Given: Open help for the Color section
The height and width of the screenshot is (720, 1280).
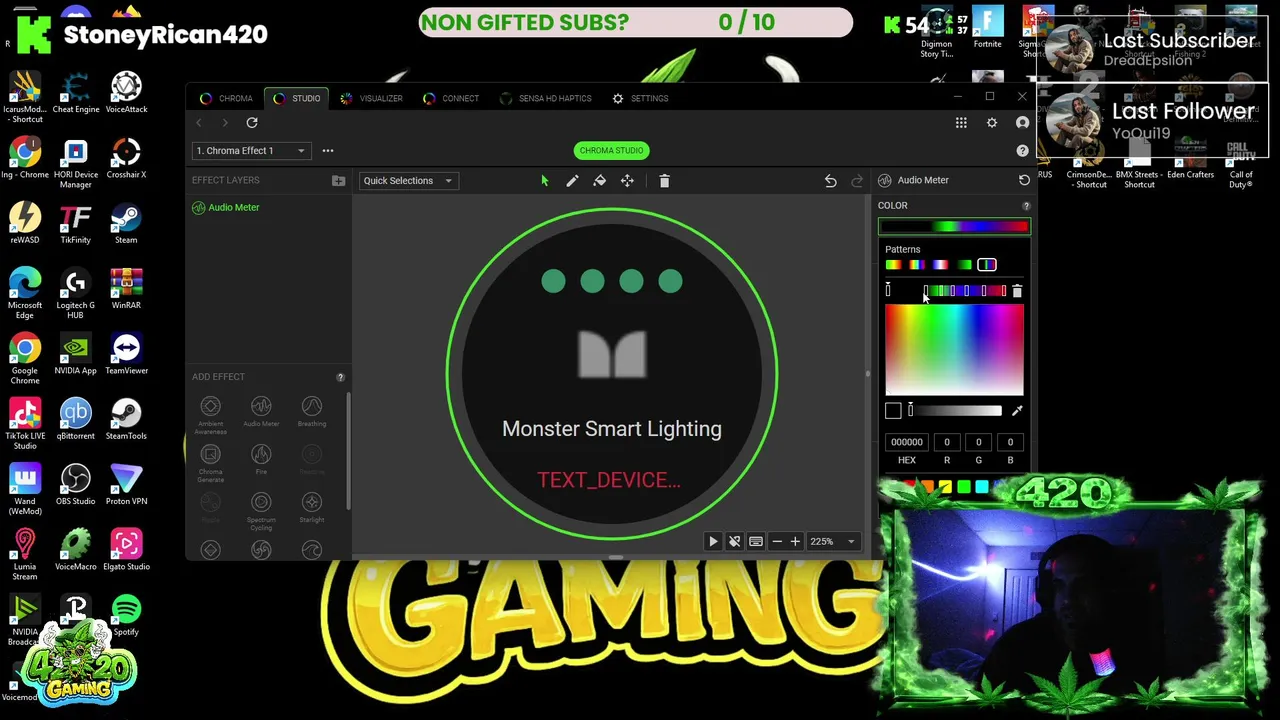Looking at the screenshot, I should 1025,206.
